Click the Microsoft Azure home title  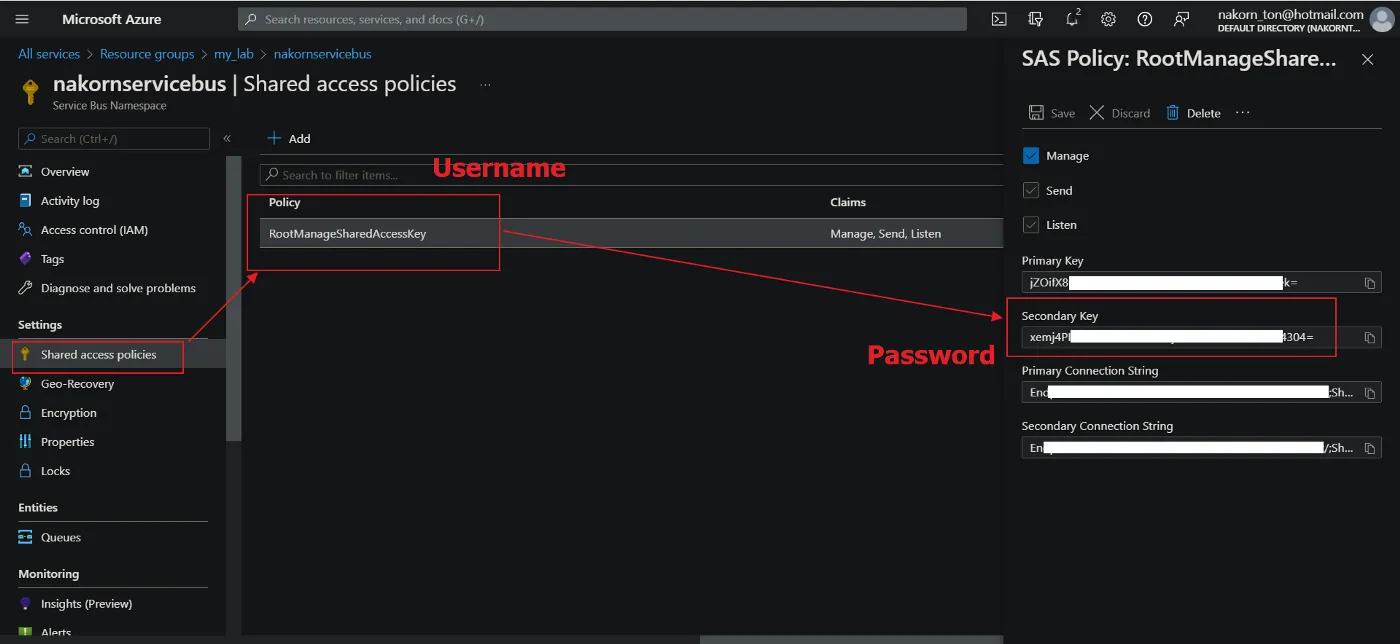coord(112,19)
